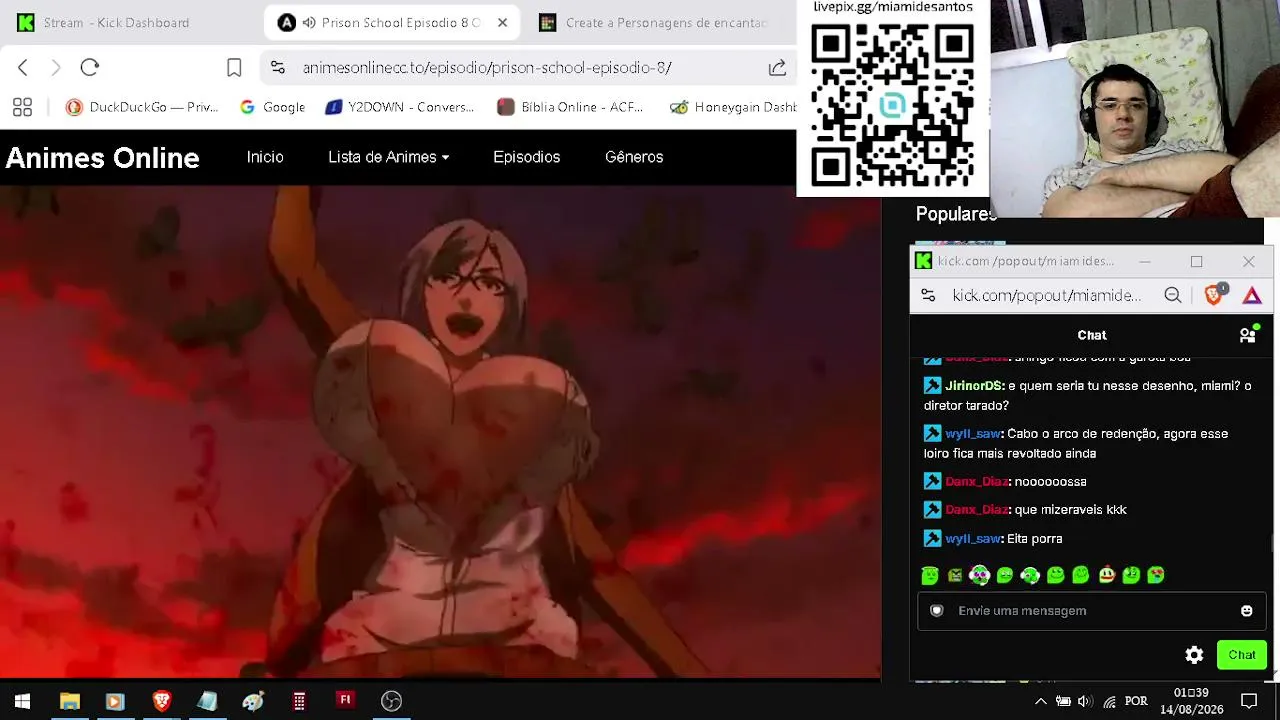Click the main browser address bar URL
This screenshot has width=1280, height=720.
click(487, 68)
